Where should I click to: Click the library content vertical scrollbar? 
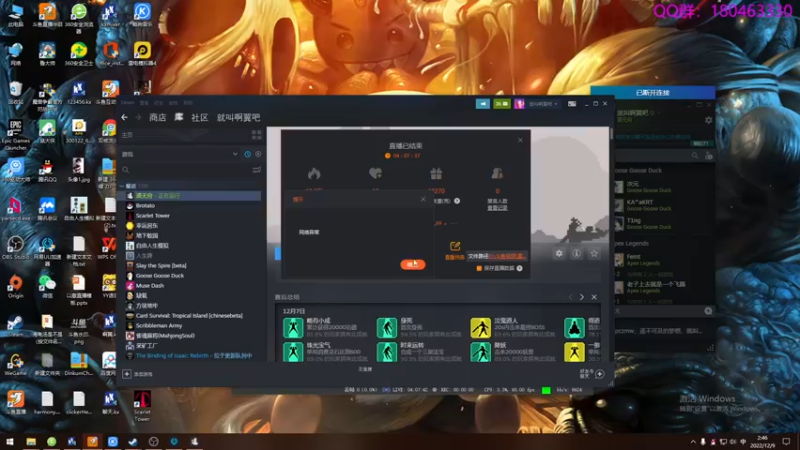[x=611, y=134]
